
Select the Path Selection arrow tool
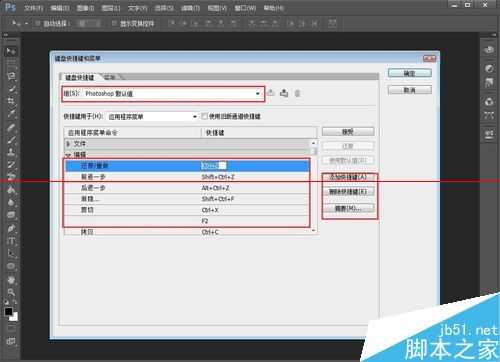pyautogui.click(x=11, y=254)
